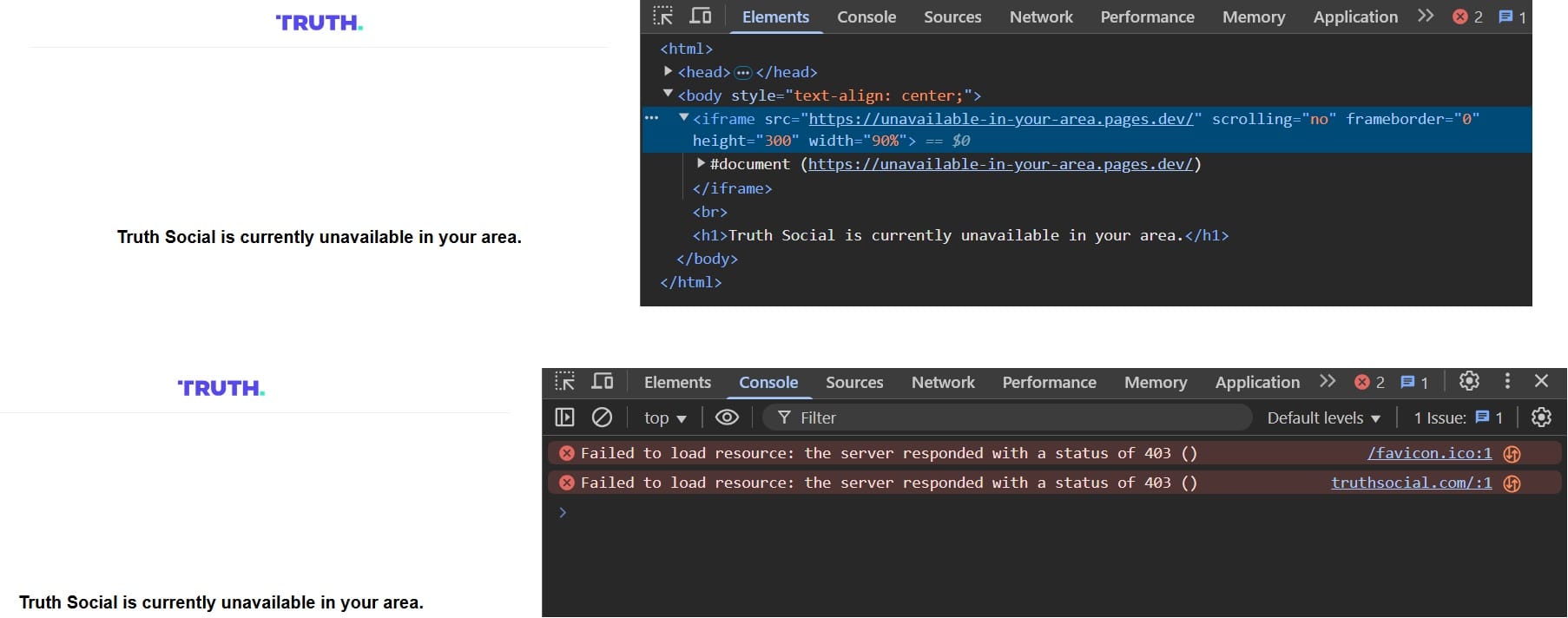This screenshot has width=1568, height=618.
Task: Select the closing iframe tag row
Action: click(732, 188)
